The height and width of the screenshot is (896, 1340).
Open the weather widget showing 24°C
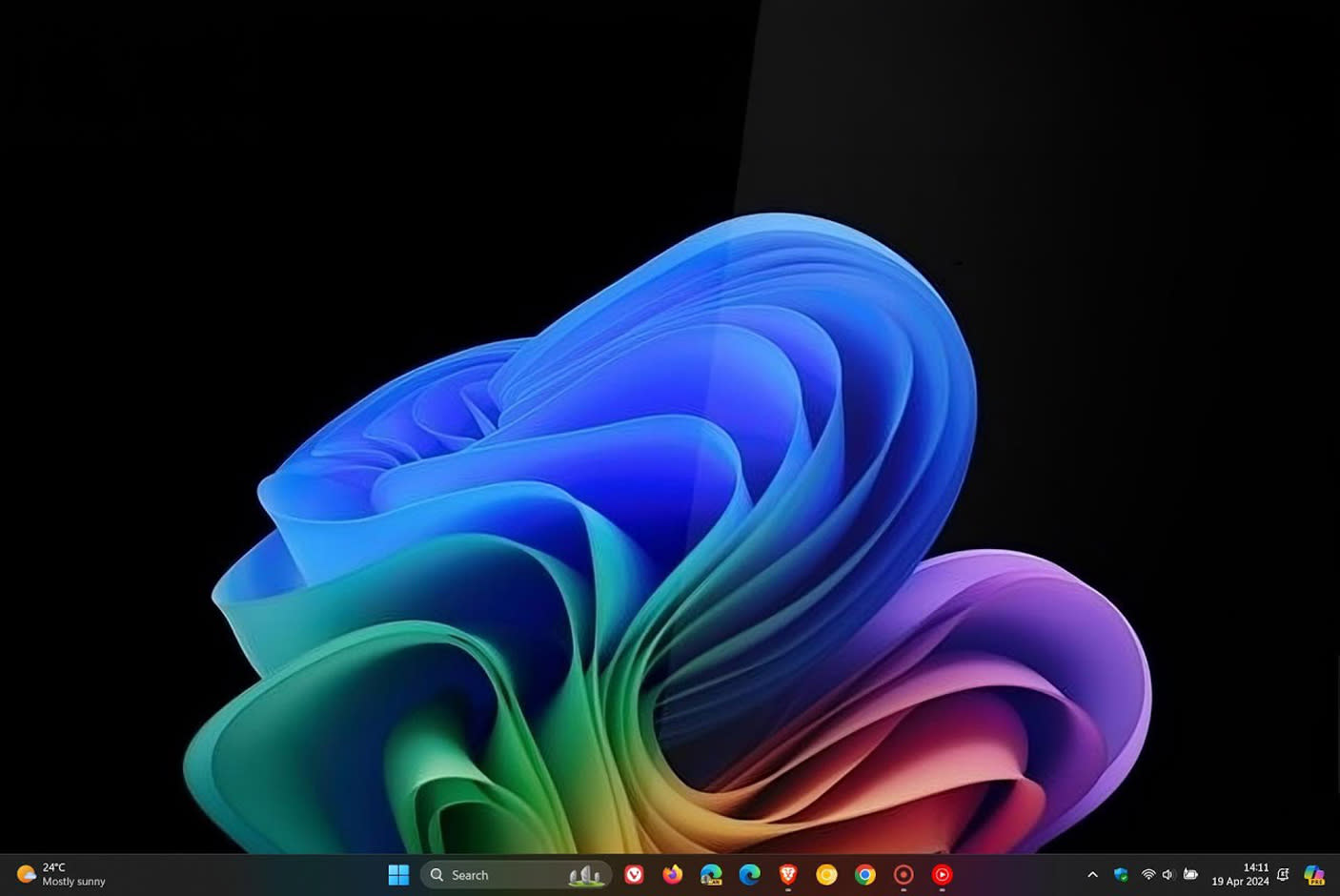[x=61, y=875]
